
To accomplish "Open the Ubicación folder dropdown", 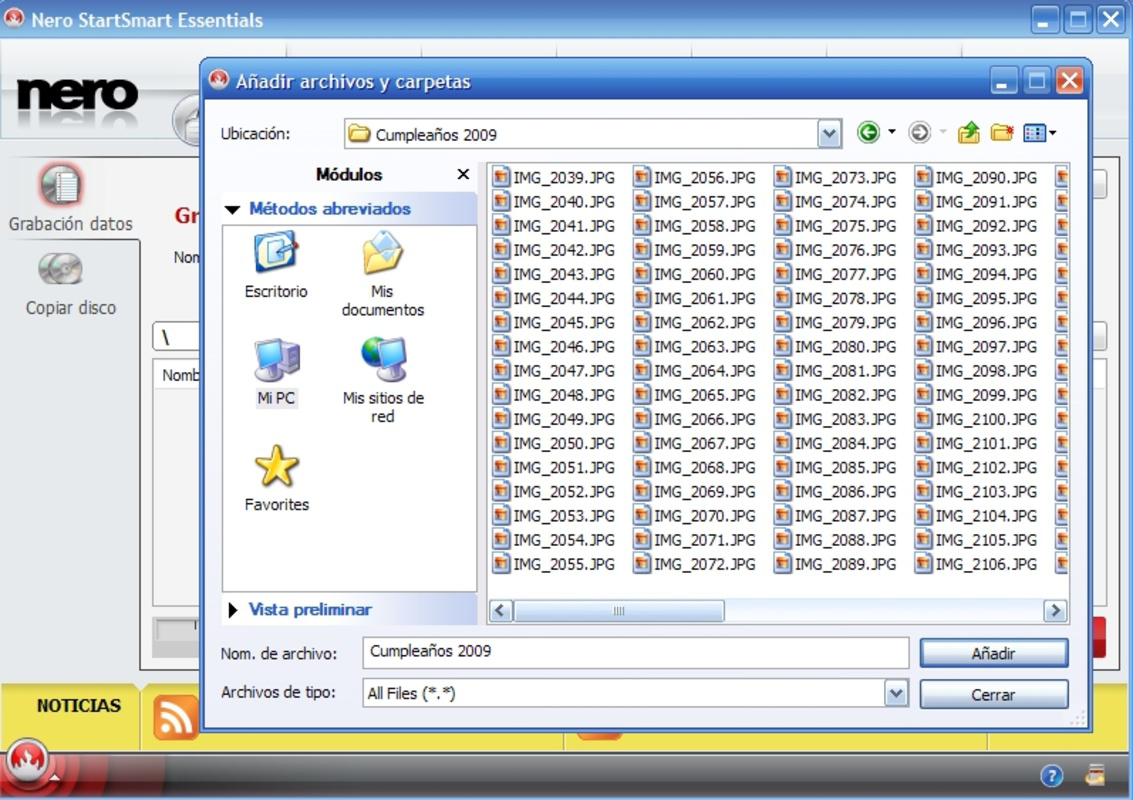I will click(829, 131).
